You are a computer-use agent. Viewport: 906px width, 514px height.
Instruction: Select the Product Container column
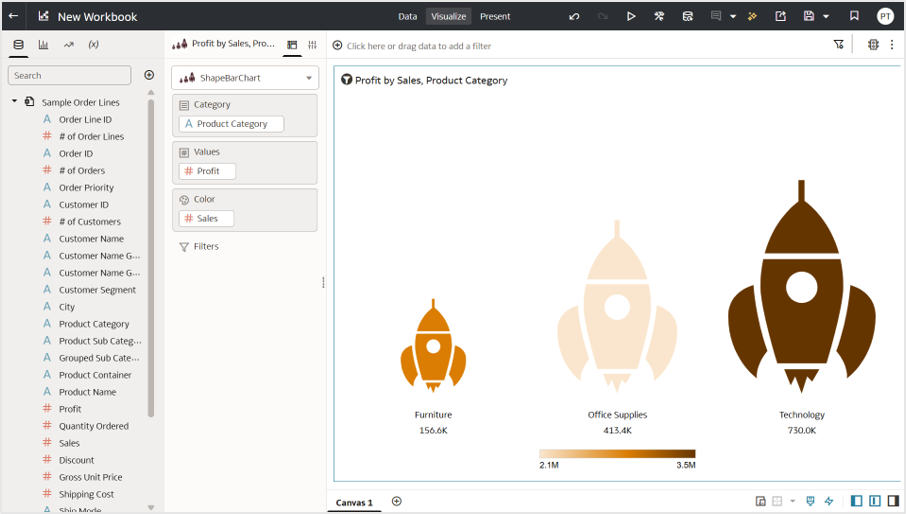(x=95, y=375)
